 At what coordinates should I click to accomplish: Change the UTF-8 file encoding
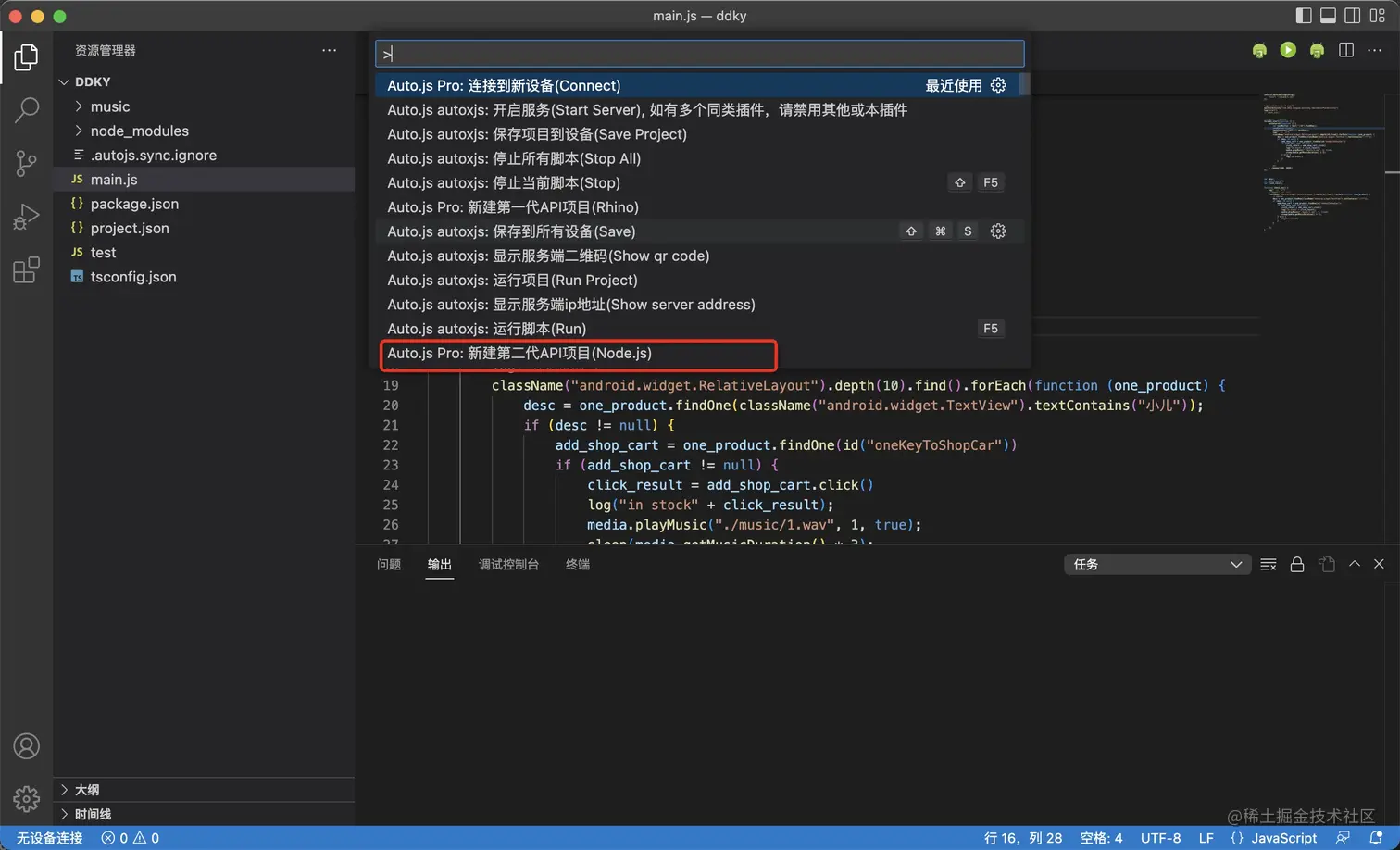pos(1160,838)
